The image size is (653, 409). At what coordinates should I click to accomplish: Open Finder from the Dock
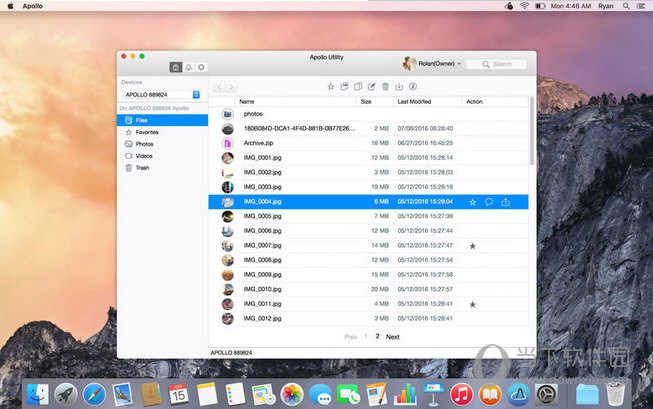tap(37, 394)
